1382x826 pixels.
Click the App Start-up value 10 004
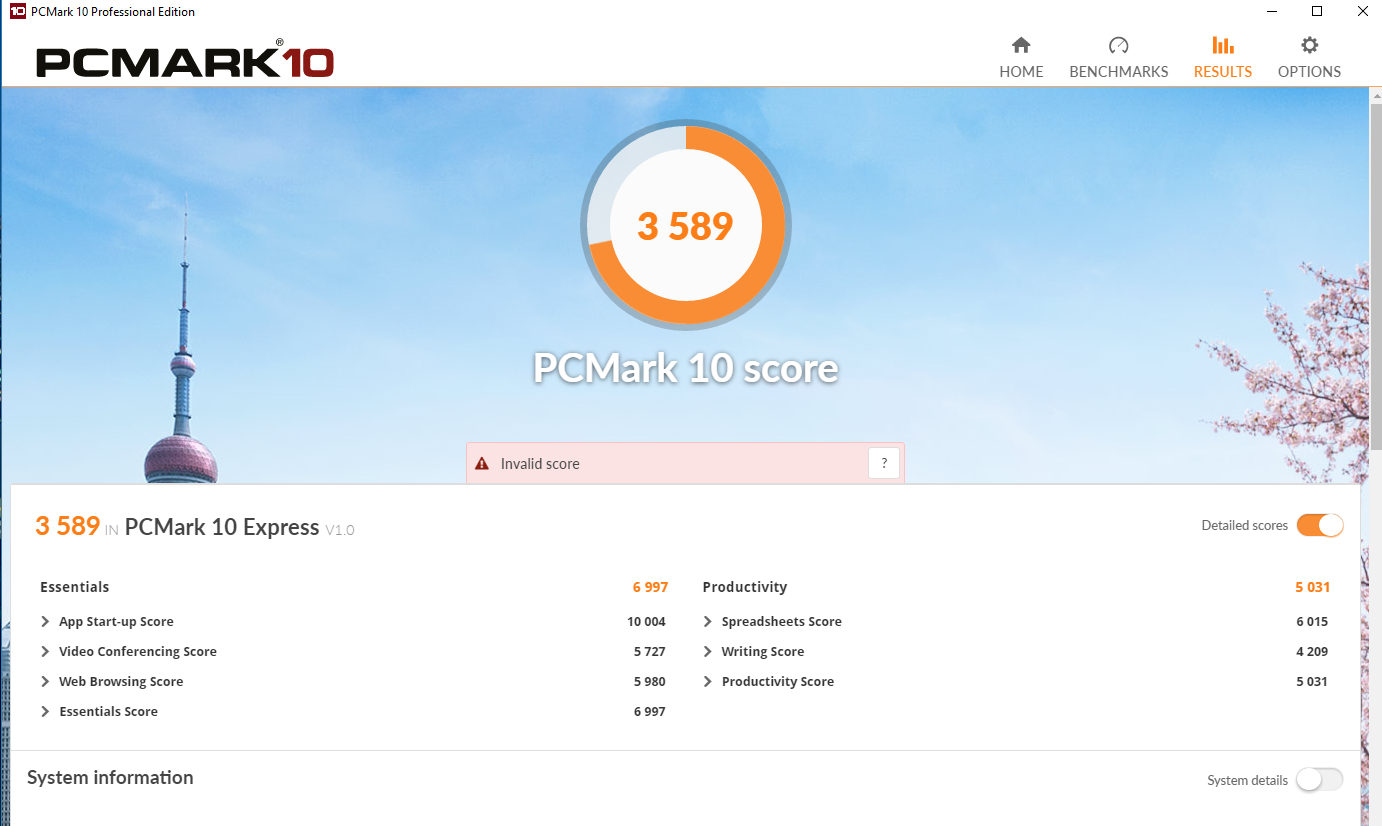(646, 621)
